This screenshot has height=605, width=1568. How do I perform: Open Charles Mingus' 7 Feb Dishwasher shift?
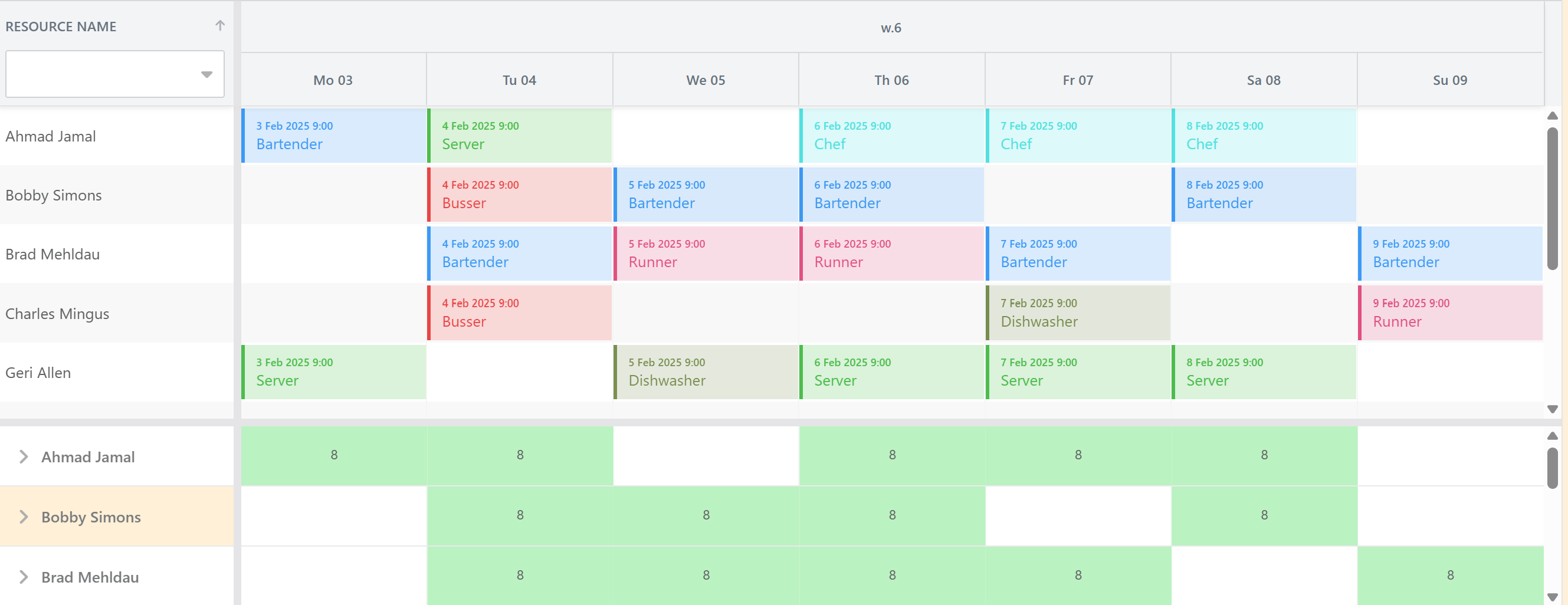[x=1077, y=313]
